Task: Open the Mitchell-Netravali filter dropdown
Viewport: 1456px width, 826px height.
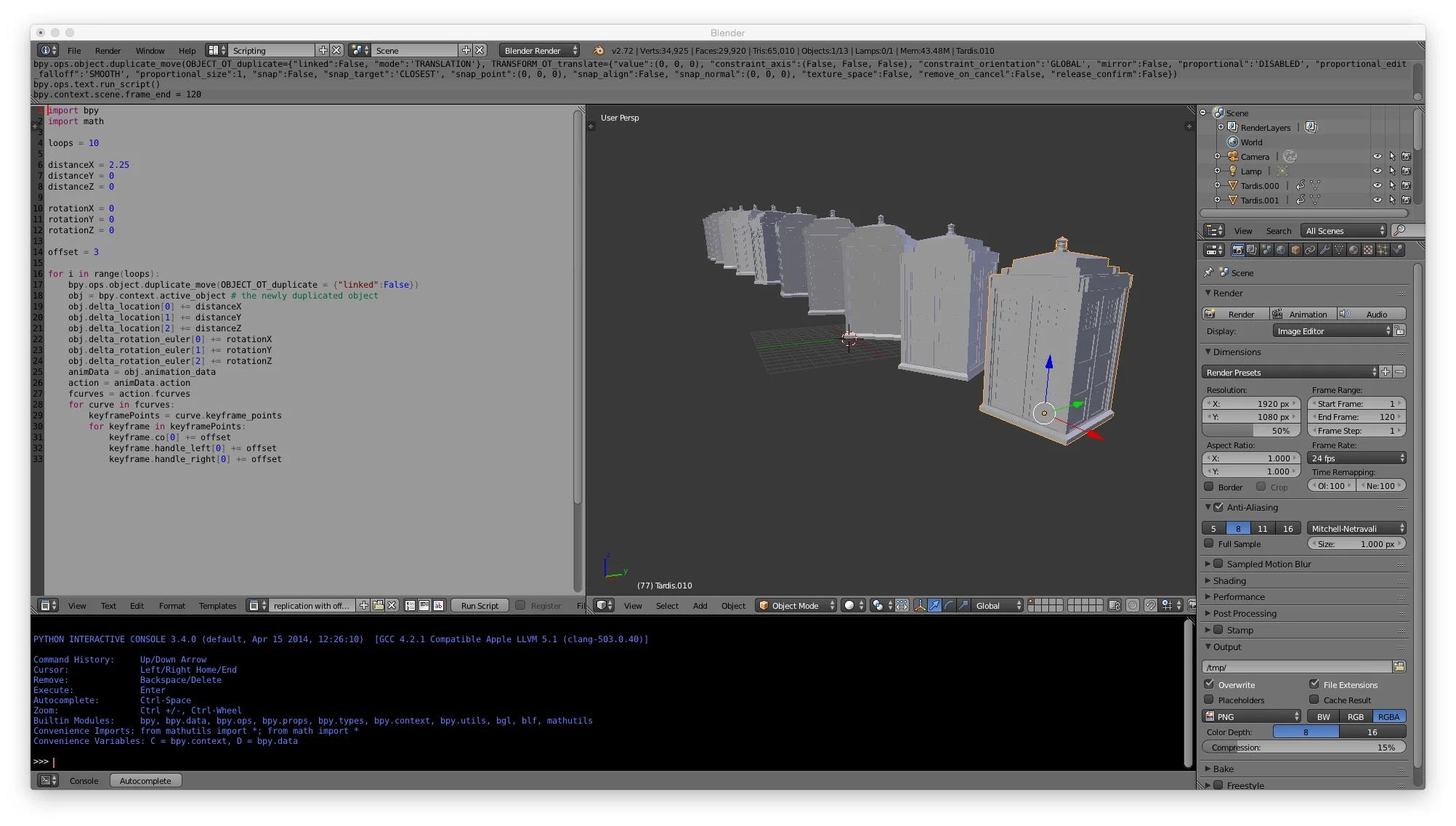Action: [1356, 528]
